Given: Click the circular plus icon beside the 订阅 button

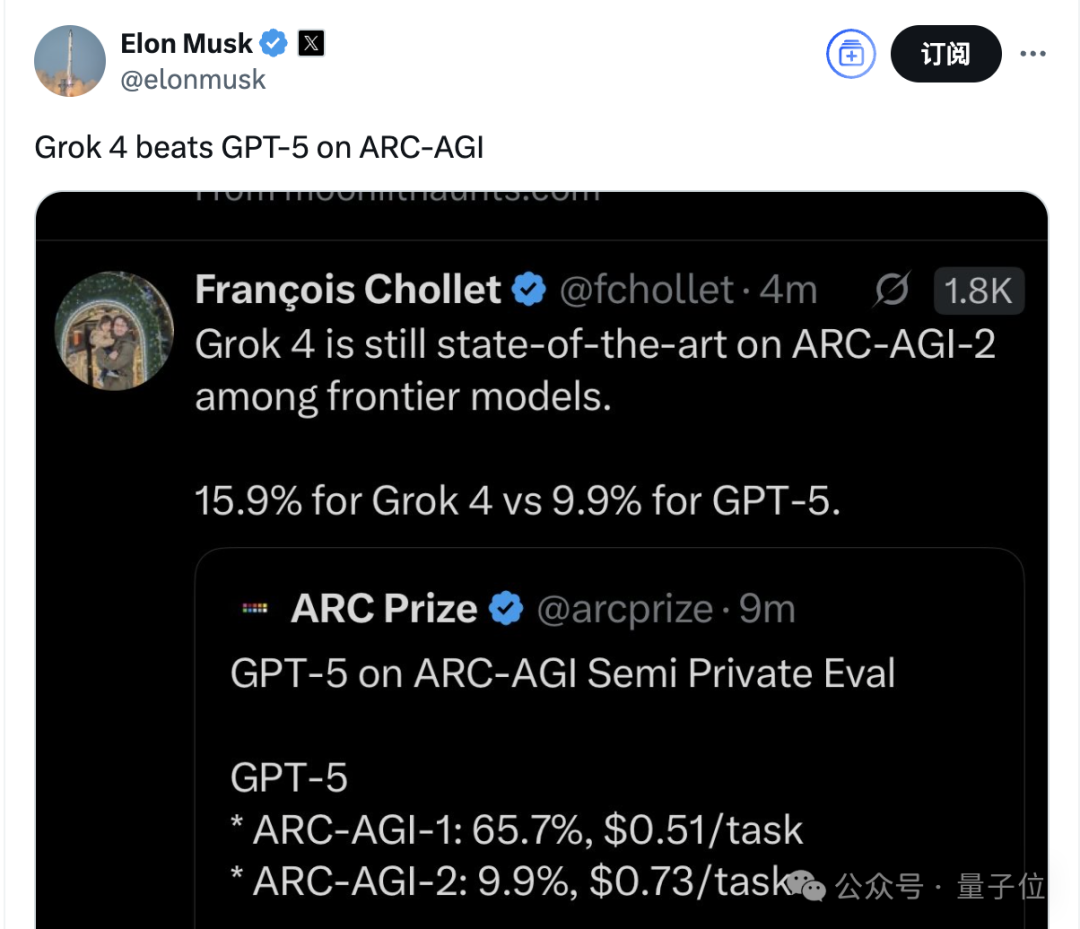Looking at the screenshot, I should [x=850, y=54].
